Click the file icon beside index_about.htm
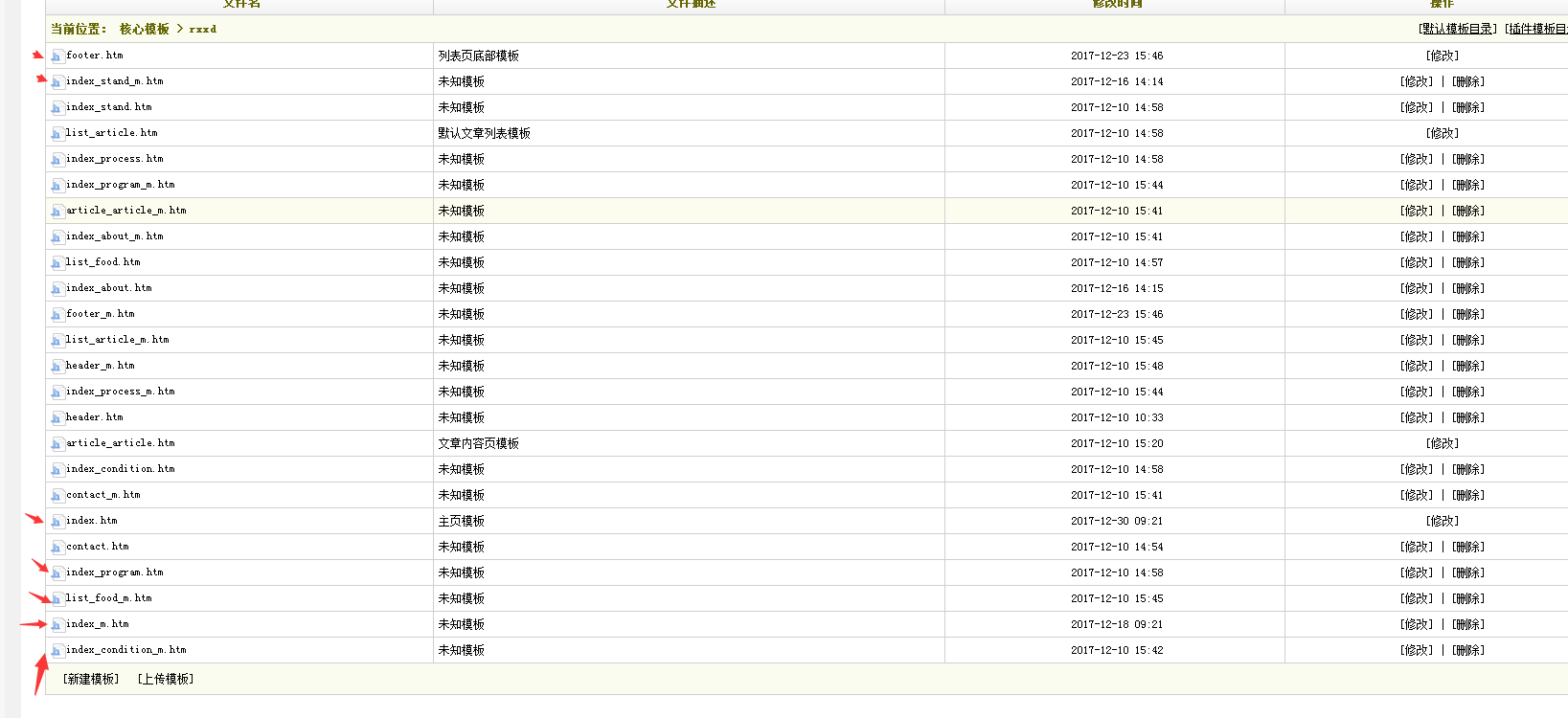Image resolution: width=1568 pixels, height=718 pixels. tap(57, 289)
